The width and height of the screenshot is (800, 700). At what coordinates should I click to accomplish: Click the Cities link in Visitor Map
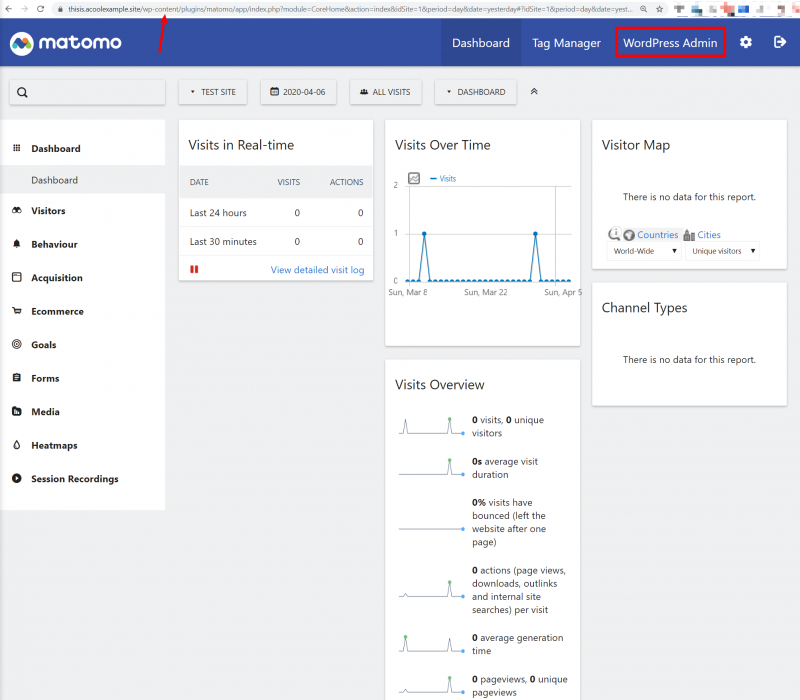pyautogui.click(x=709, y=235)
